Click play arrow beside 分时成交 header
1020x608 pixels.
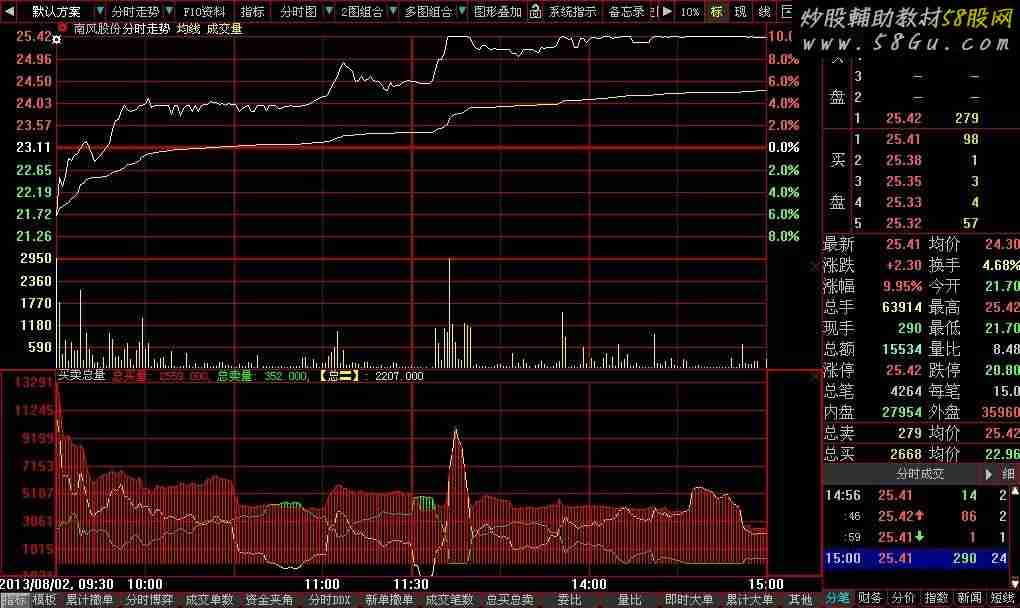coord(989,474)
